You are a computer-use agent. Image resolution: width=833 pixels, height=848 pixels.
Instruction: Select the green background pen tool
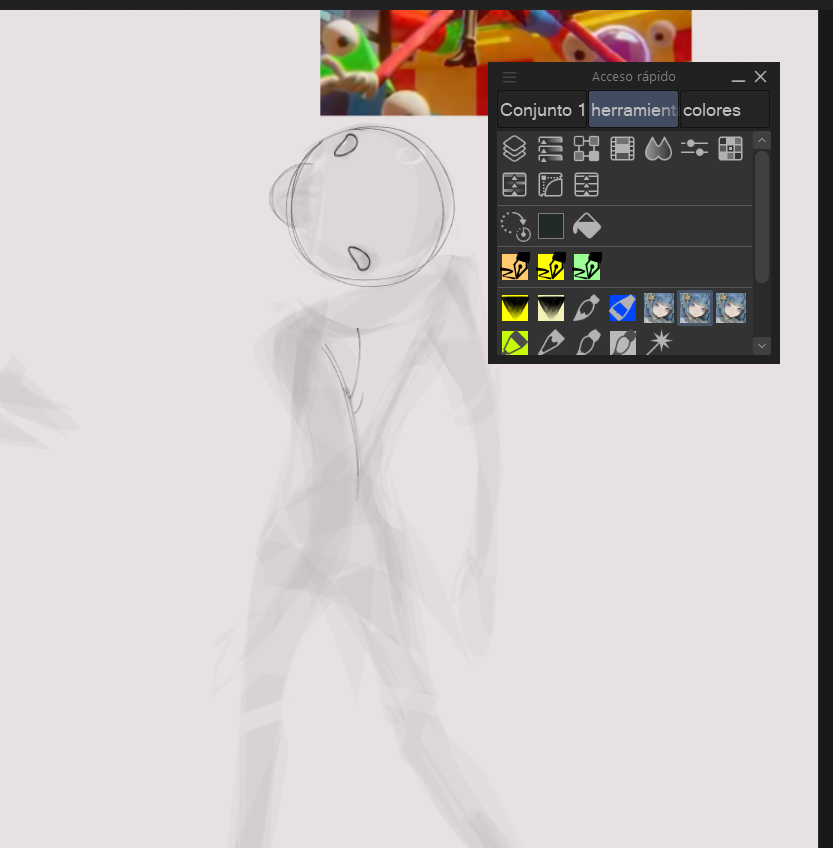pyautogui.click(x=587, y=267)
